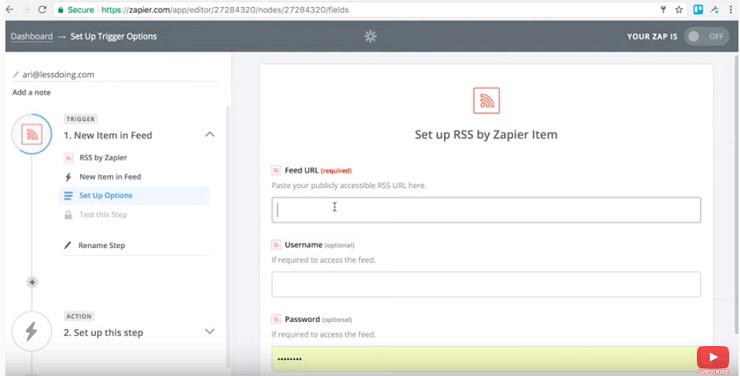The width and height of the screenshot is (740, 376).
Task: Click the YouTube subscribe play icon
Action: (713, 358)
